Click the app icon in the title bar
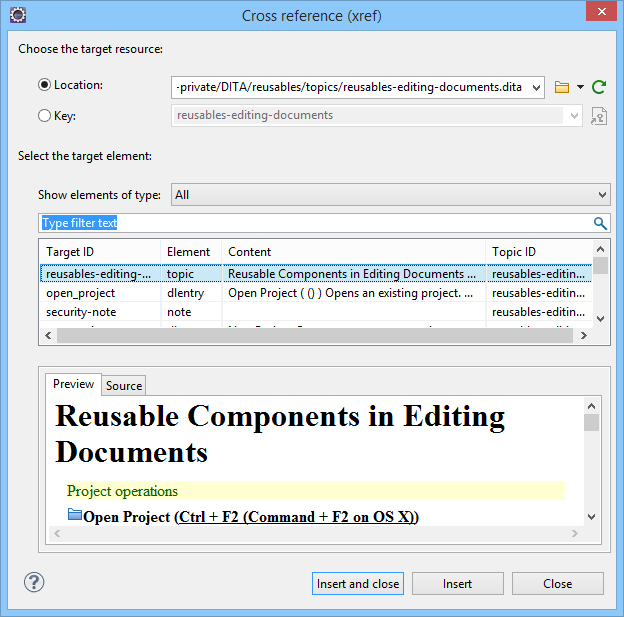Image resolution: width=624 pixels, height=617 pixels. [x=17, y=15]
